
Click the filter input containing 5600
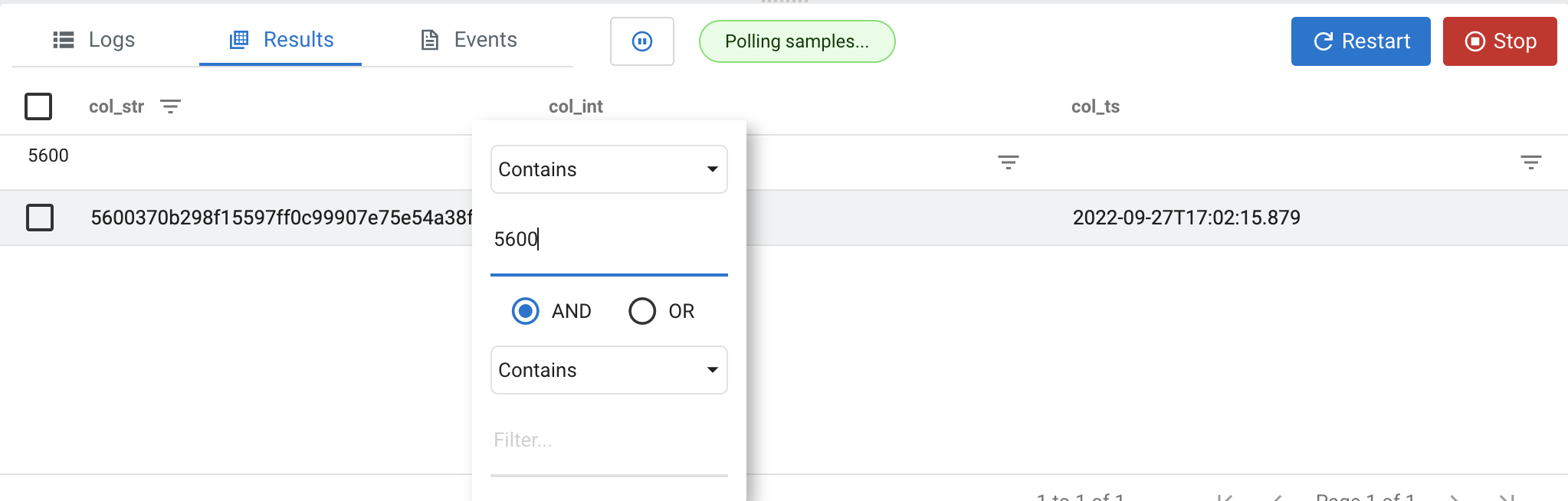[609, 240]
